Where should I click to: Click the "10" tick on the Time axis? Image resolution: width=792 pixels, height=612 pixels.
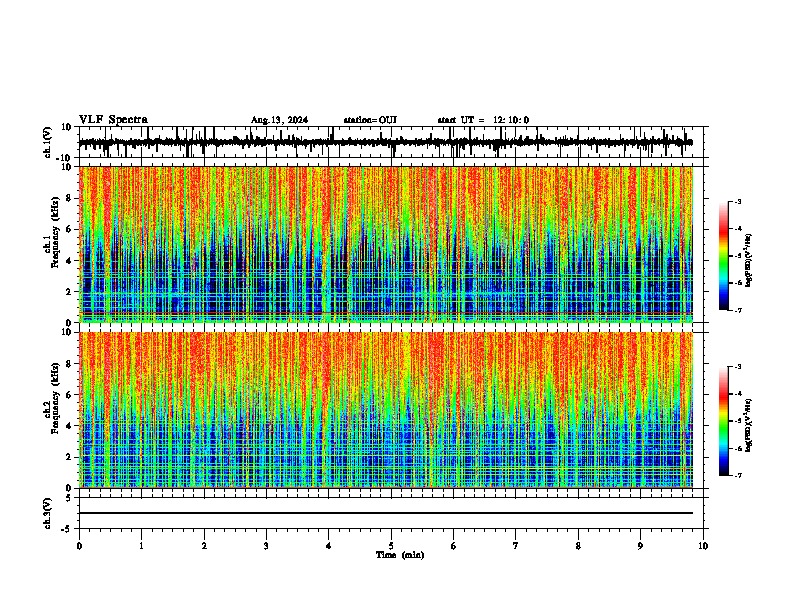click(x=703, y=546)
